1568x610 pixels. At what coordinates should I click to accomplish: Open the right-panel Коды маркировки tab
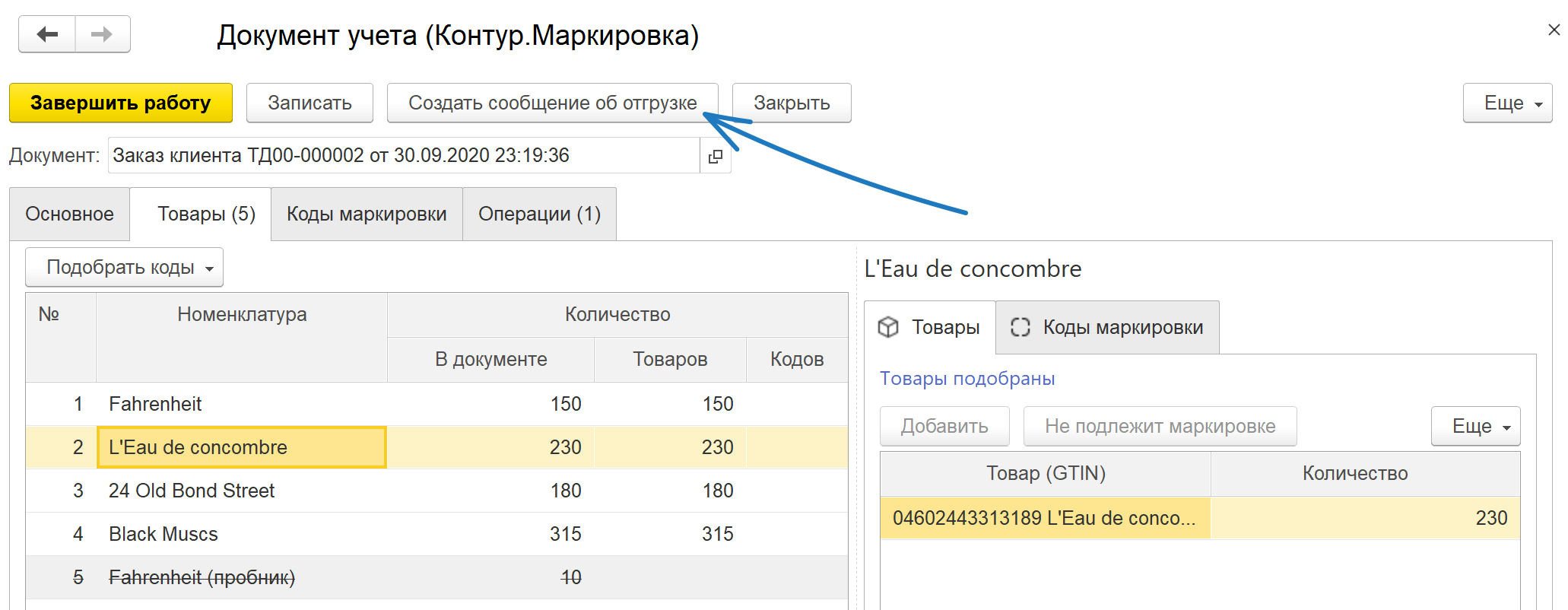click(x=1107, y=328)
